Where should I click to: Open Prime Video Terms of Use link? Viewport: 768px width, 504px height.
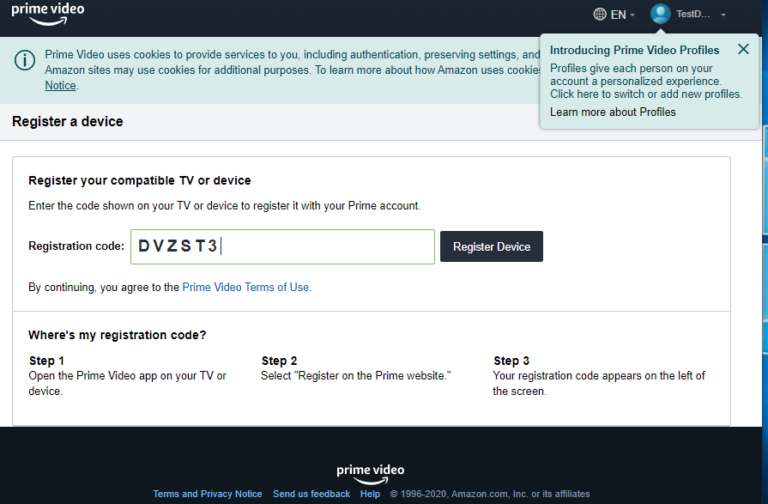(245, 287)
